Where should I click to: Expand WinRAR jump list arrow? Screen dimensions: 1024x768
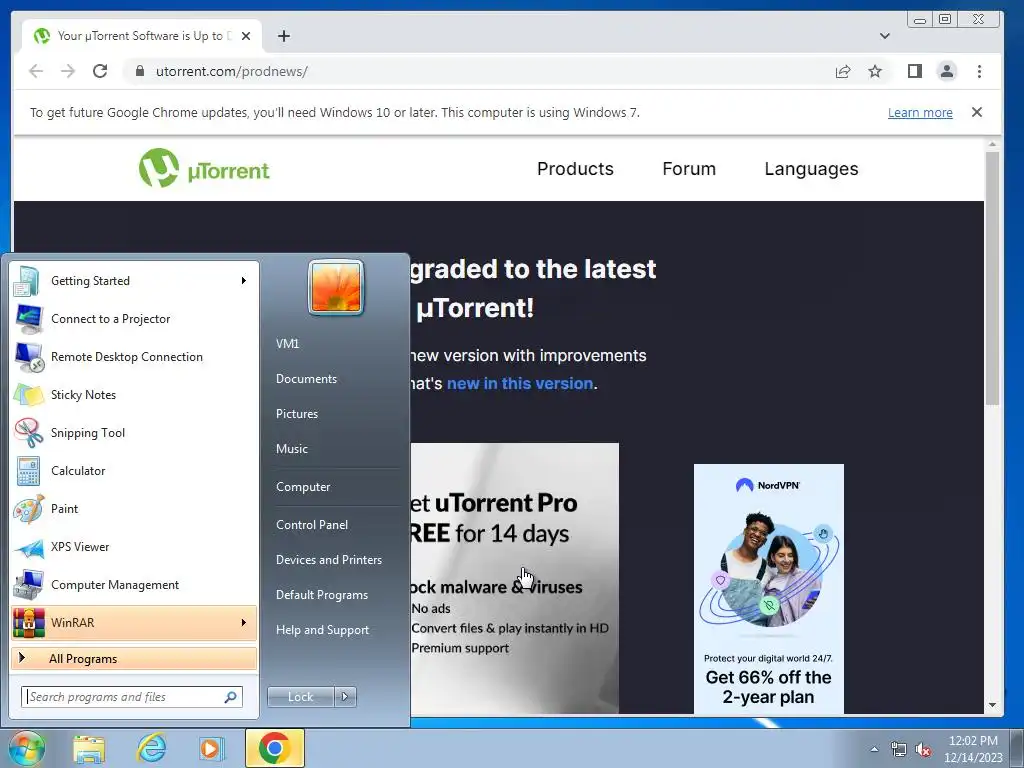[x=244, y=622]
